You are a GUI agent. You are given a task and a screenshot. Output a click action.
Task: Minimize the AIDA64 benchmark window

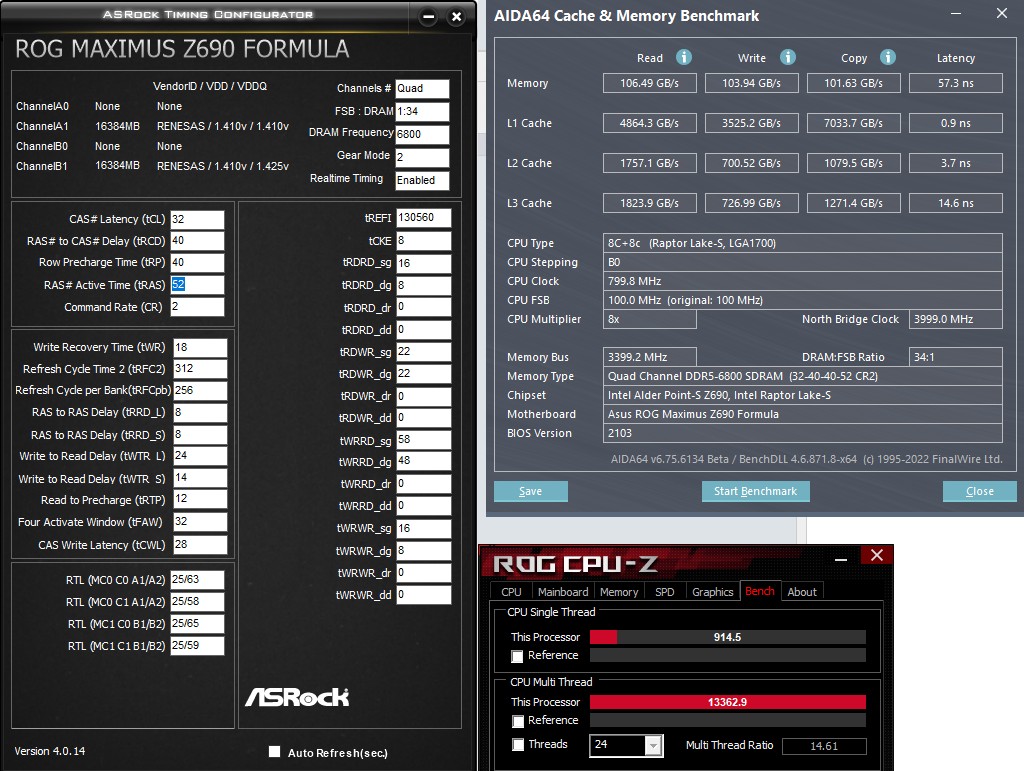[955, 13]
